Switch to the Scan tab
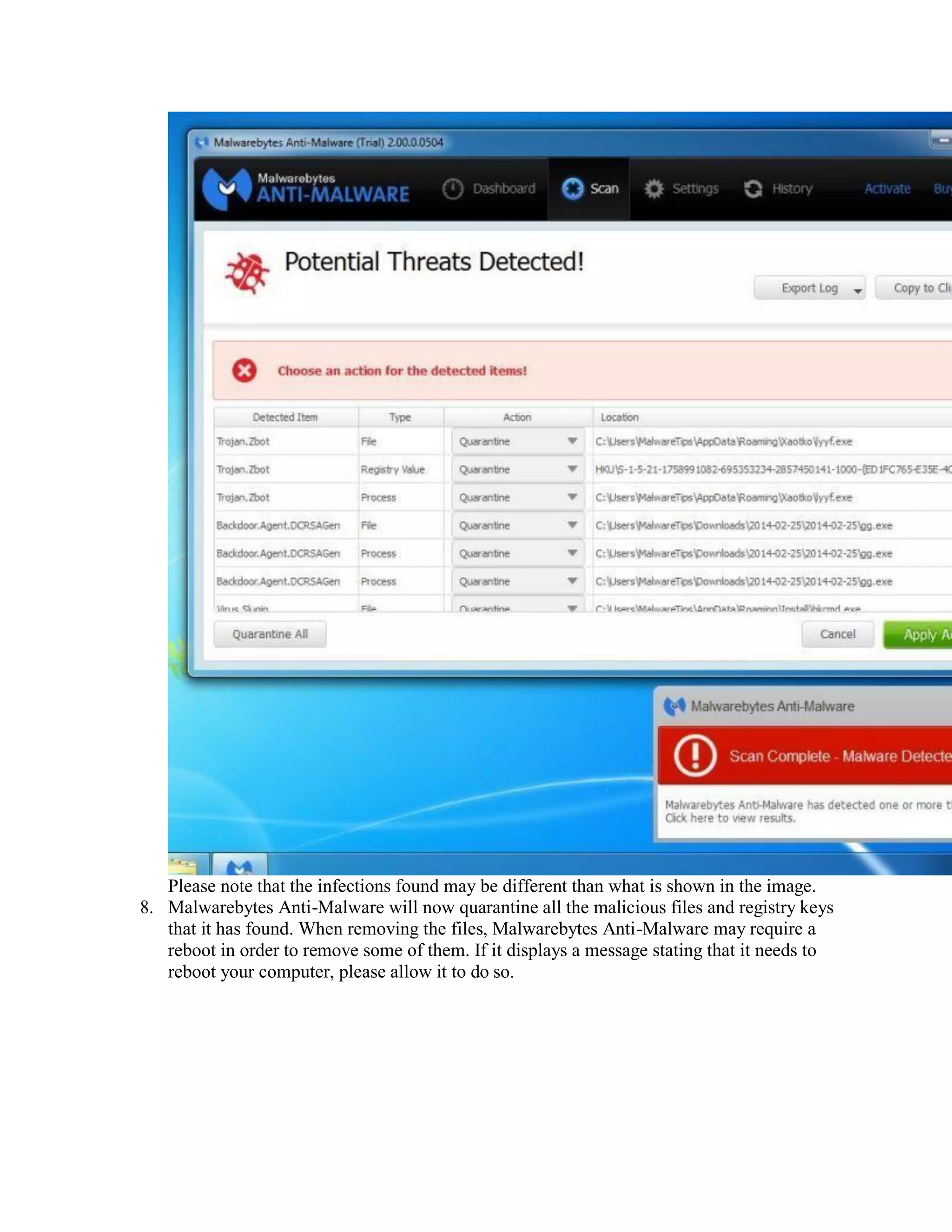The image size is (952, 1232). coord(589,189)
